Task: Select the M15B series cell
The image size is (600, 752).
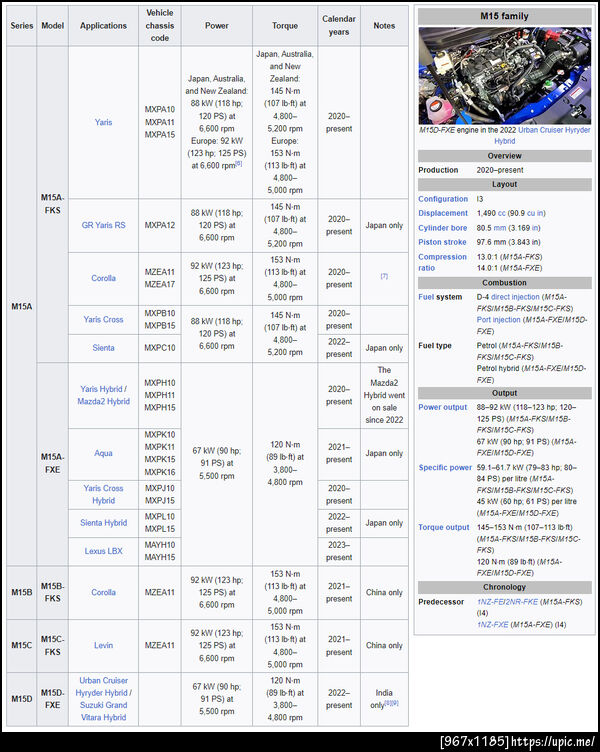Action: pos(22,592)
